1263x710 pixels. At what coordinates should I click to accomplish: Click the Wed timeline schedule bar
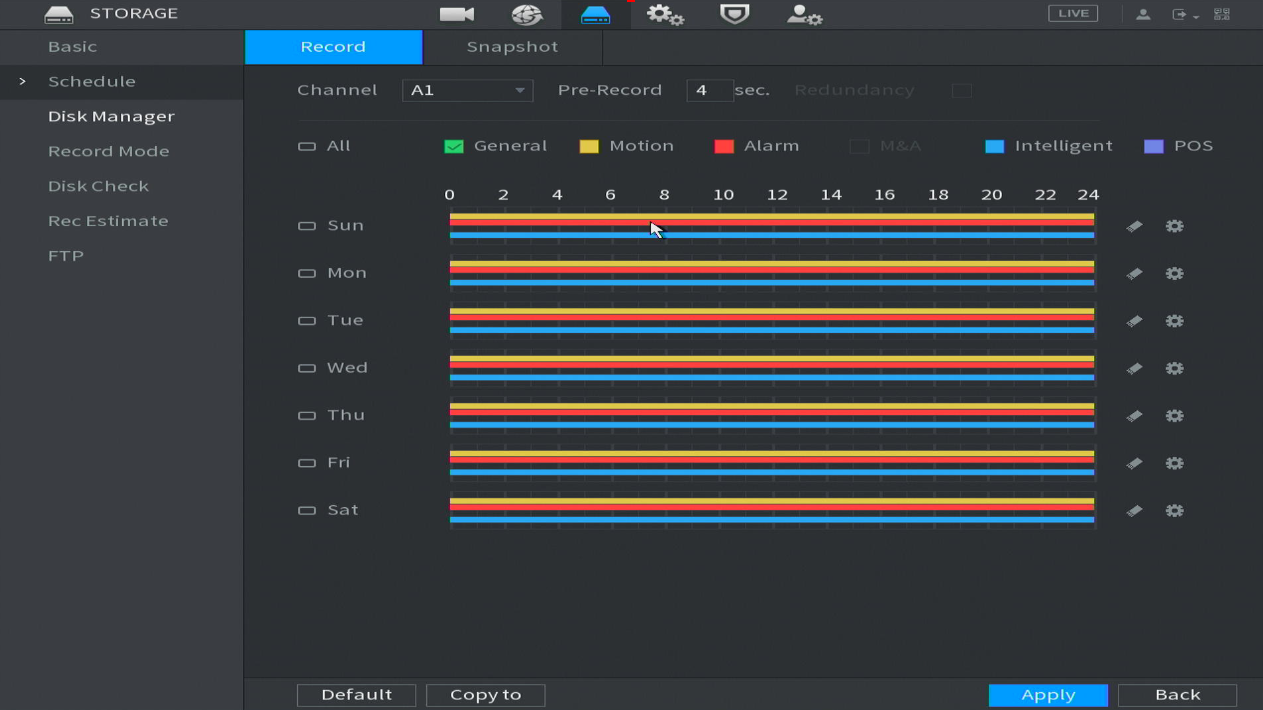coord(772,368)
